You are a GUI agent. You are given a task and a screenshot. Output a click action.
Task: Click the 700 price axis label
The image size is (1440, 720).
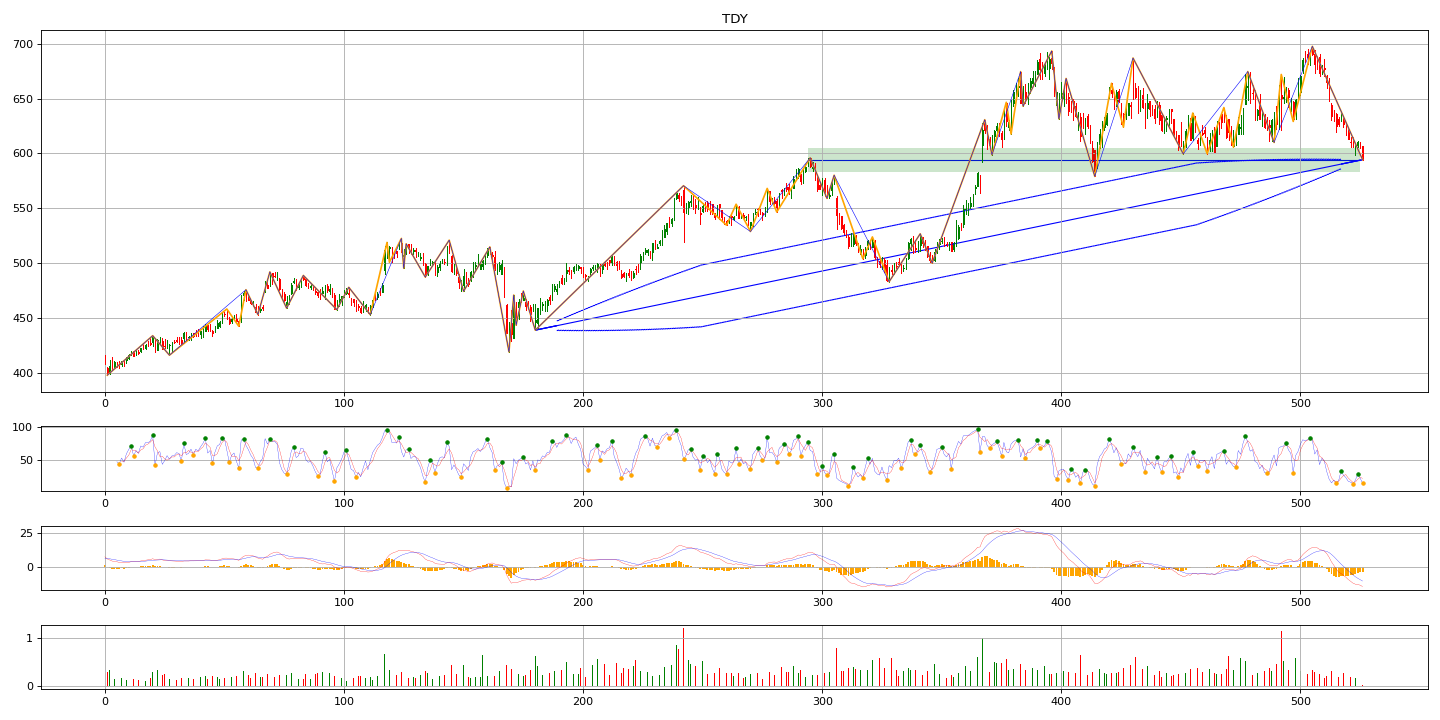24,45
